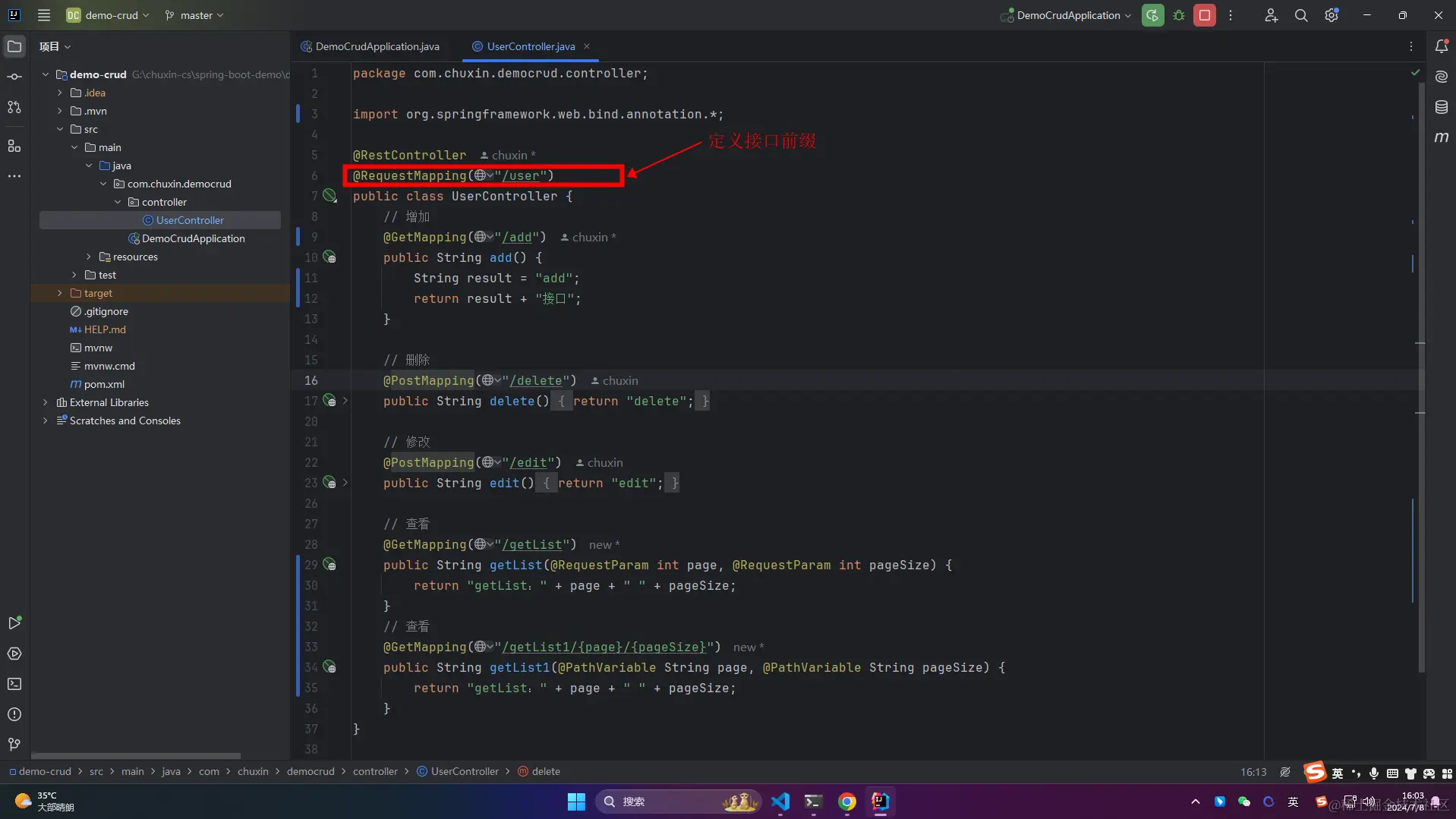
Task: Open editor tab options menu
Action: pos(1411,46)
